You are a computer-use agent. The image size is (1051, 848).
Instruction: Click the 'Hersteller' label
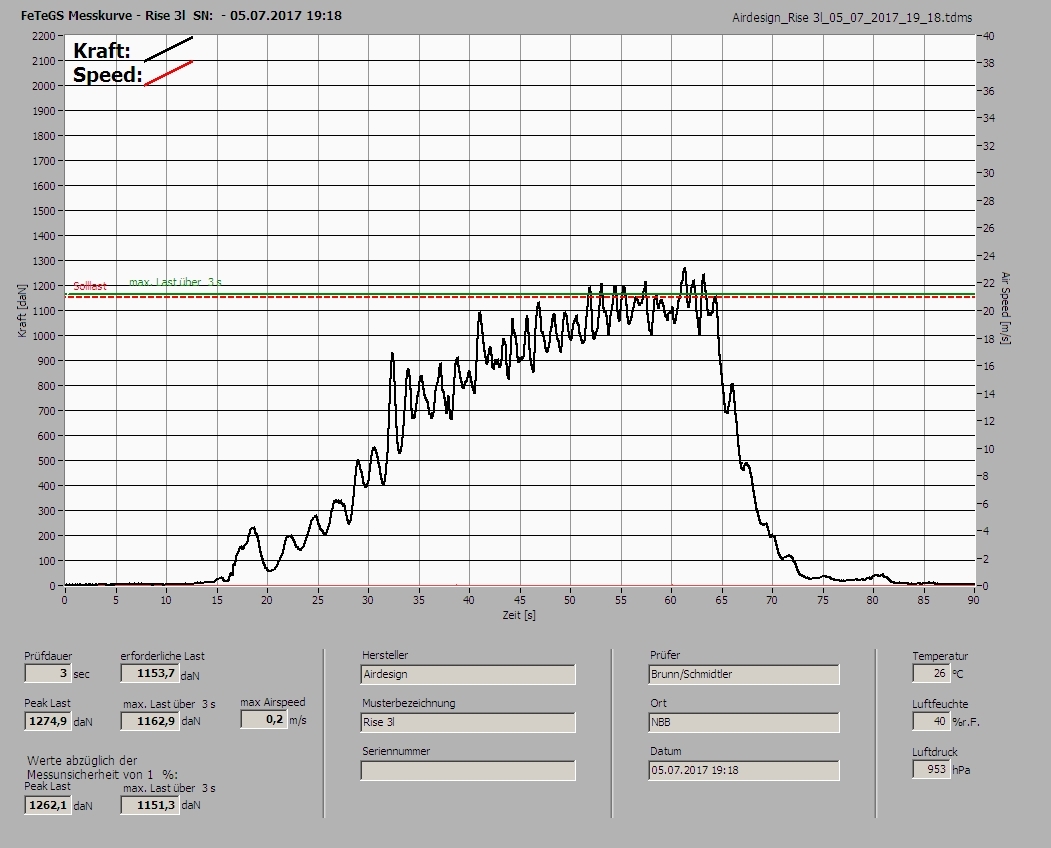point(385,655)
